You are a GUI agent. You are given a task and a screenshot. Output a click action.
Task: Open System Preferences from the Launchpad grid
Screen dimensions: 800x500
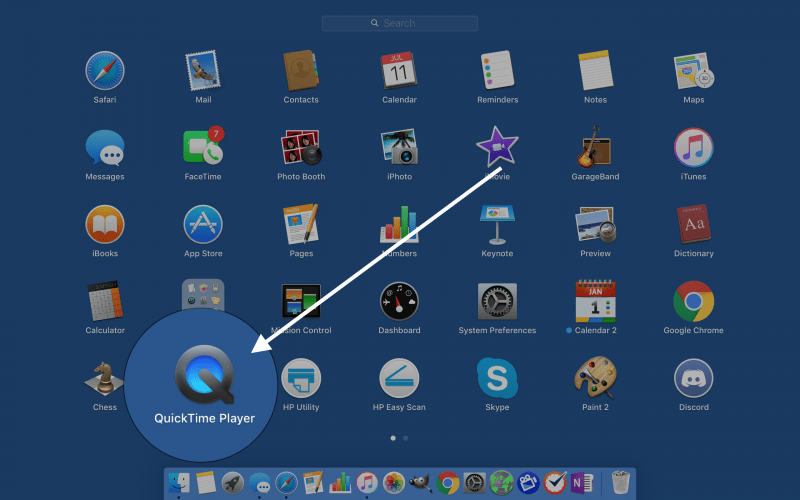coord(497,301)
